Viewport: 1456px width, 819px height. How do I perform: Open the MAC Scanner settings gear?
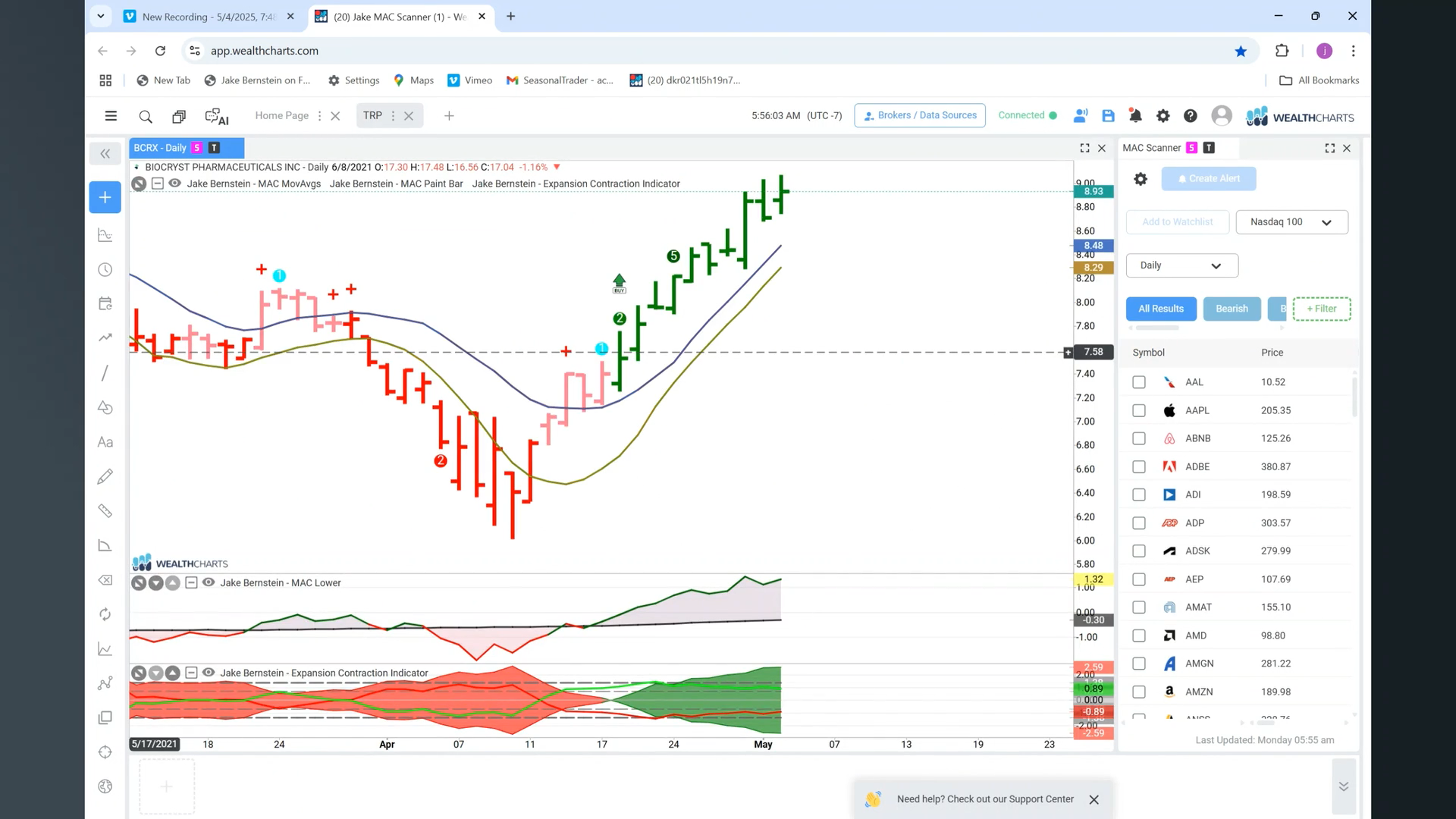(1141, 179)
